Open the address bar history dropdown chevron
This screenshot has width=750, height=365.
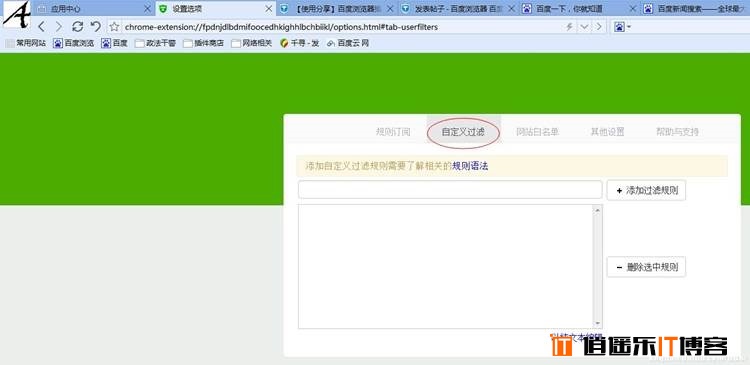point(584,27)
